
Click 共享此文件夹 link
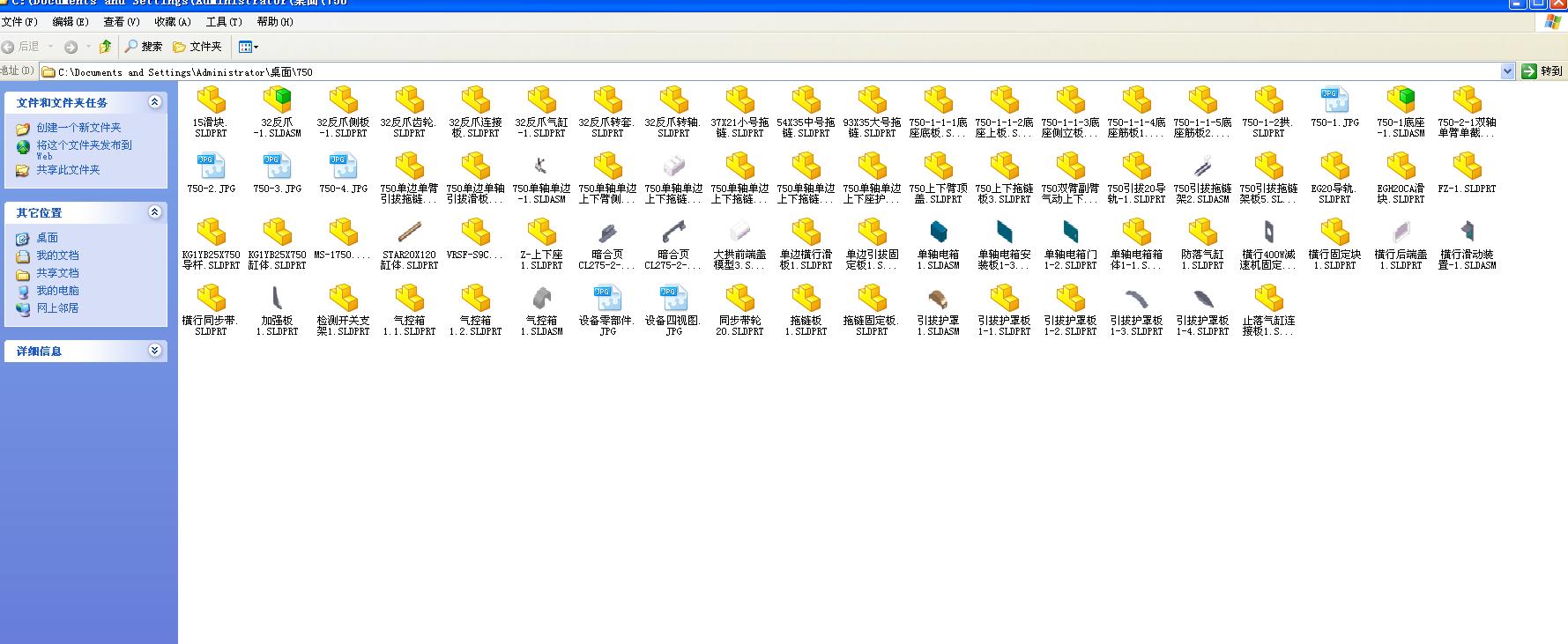coord(68,170)
